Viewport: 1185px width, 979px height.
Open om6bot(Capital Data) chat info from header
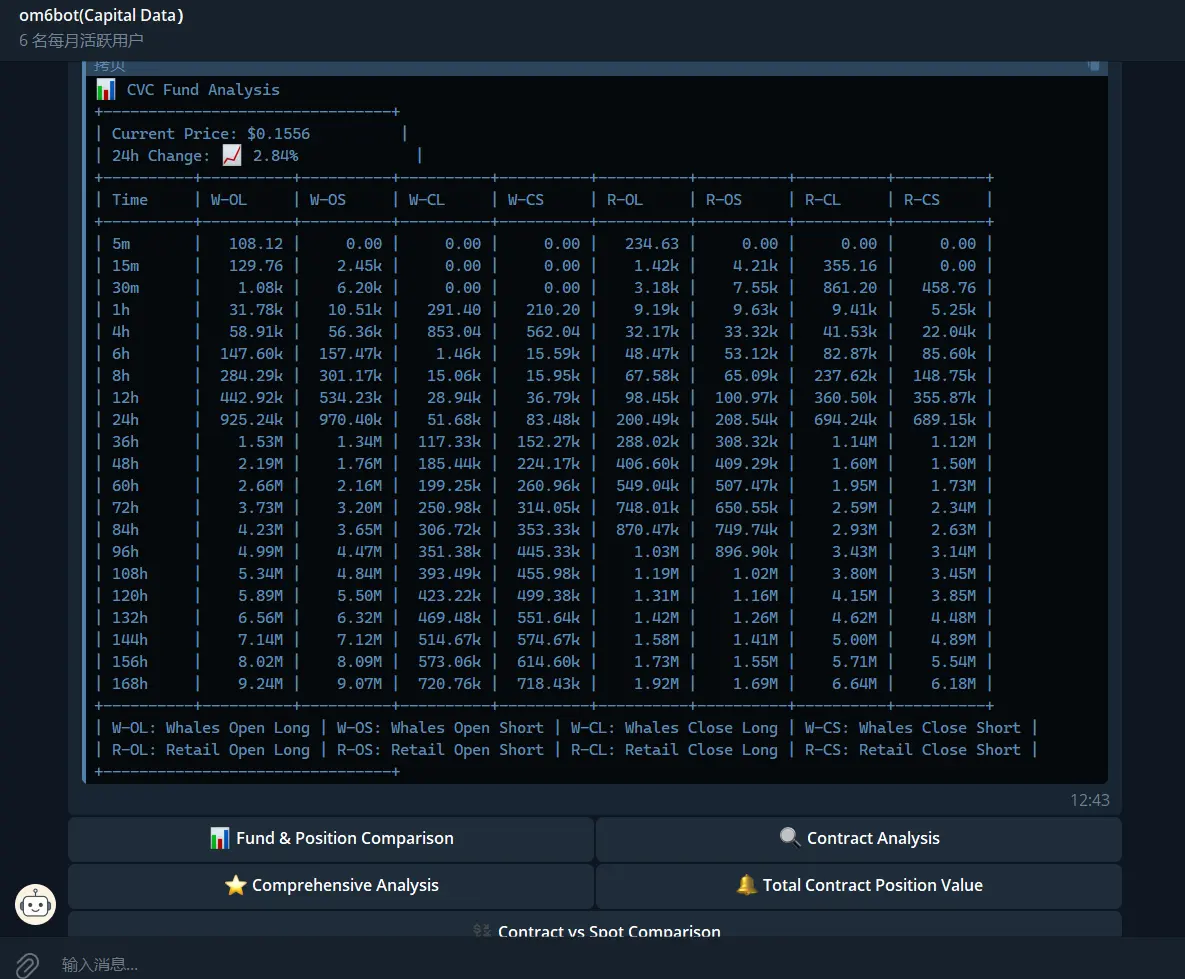101,15
